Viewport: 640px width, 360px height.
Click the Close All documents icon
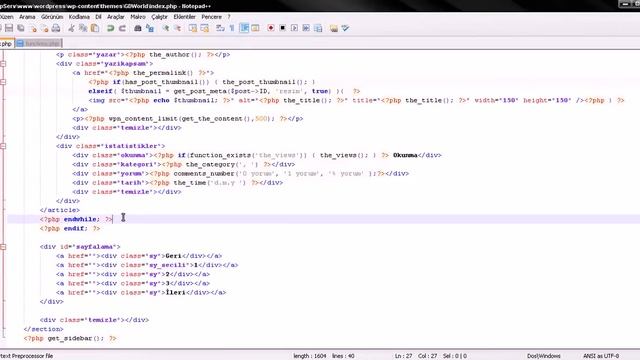click(44, 28)
